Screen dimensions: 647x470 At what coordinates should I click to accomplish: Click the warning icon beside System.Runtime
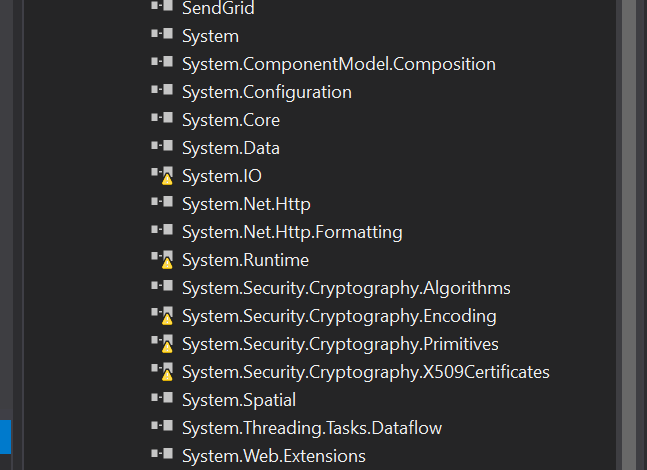[x=167, y=263]
